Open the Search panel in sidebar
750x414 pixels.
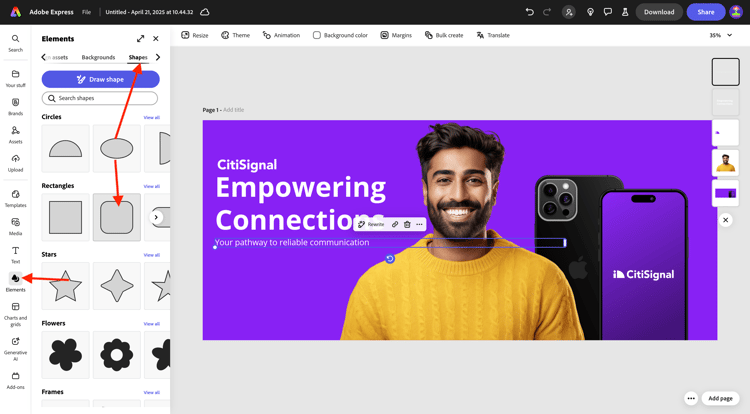15,43
